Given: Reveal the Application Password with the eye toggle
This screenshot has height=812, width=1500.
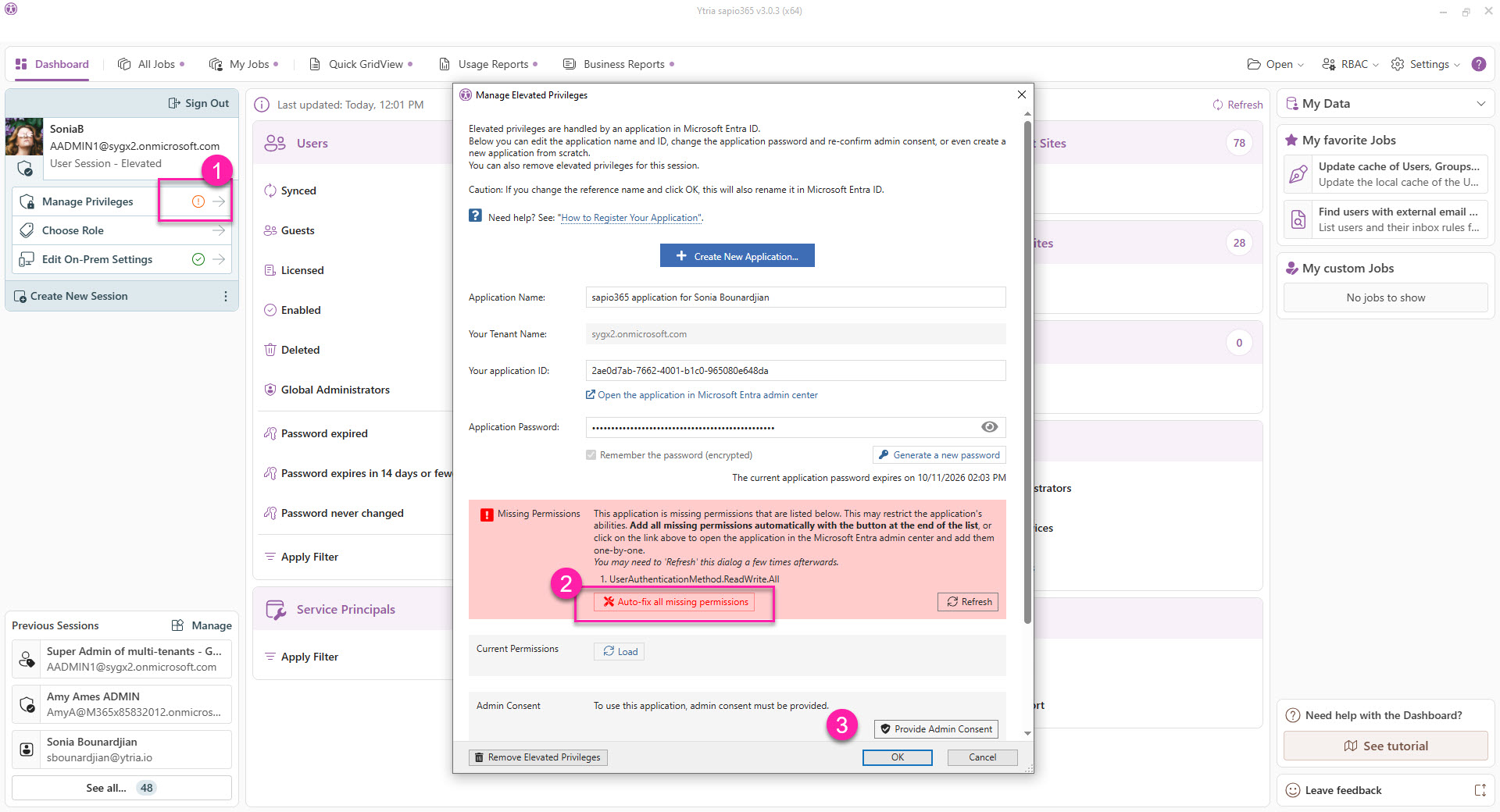Looking at the screenshot, I should coord(990,427).
